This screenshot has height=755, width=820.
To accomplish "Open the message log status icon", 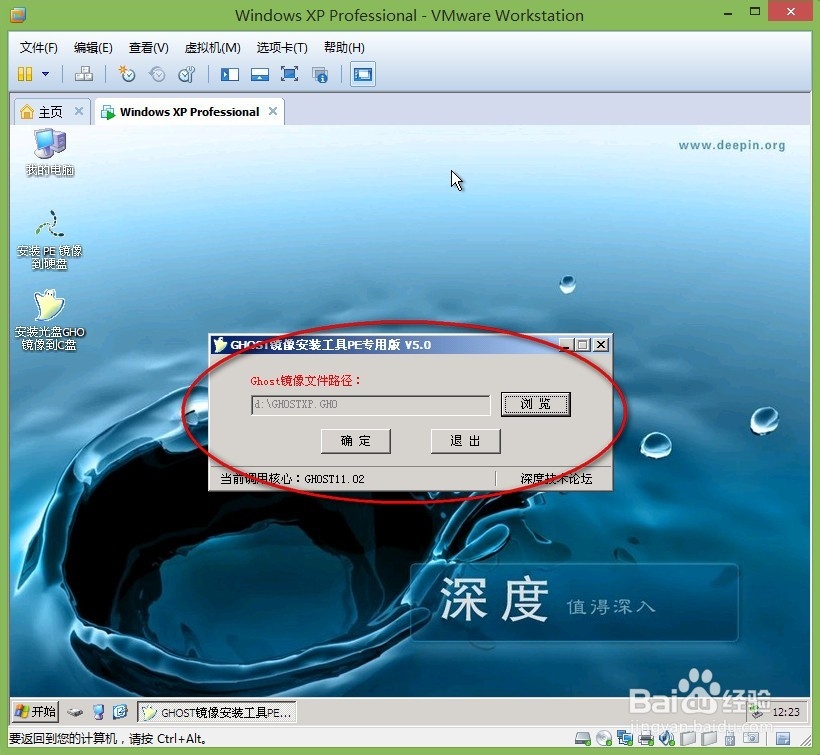I will (783, 738).
